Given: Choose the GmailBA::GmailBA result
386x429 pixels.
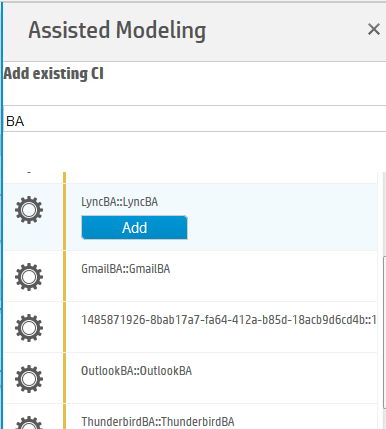Looking at the screenshot, I should coord(126,269).
